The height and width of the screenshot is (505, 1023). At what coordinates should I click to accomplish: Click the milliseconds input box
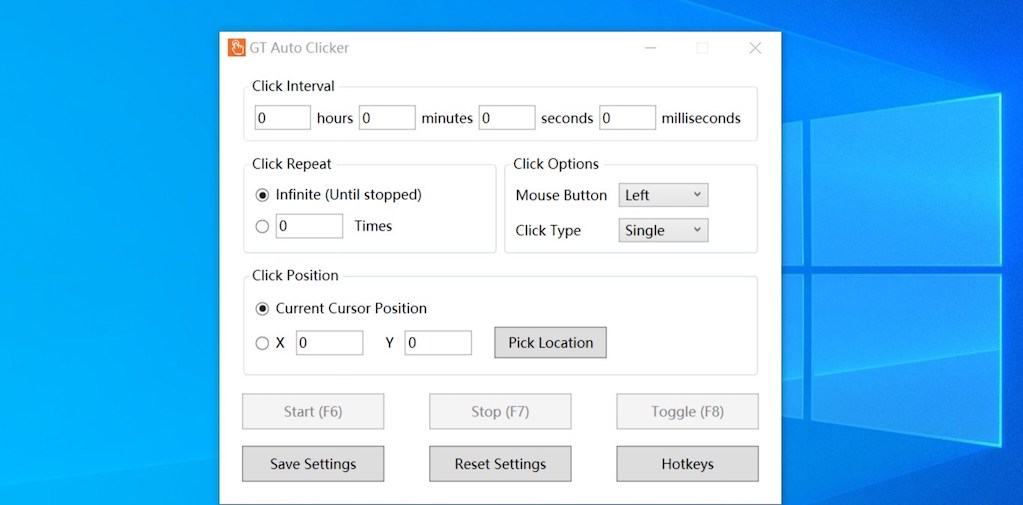pyautogui.click(x=627, y=118)
